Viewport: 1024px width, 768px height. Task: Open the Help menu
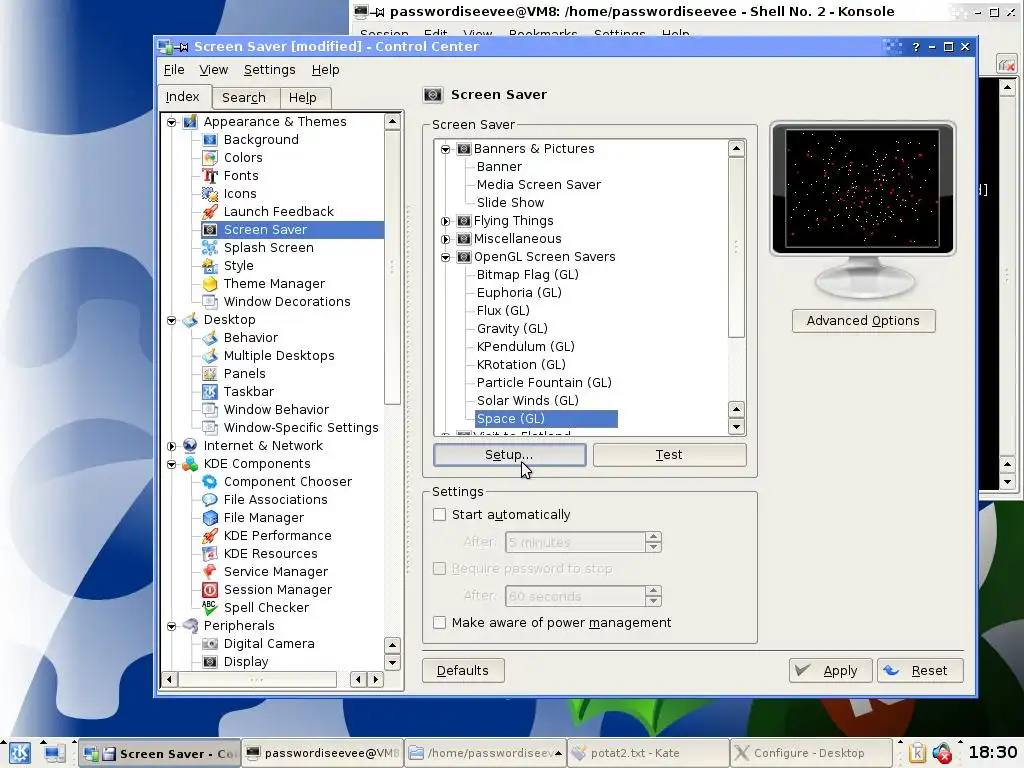tap(325, 70)
